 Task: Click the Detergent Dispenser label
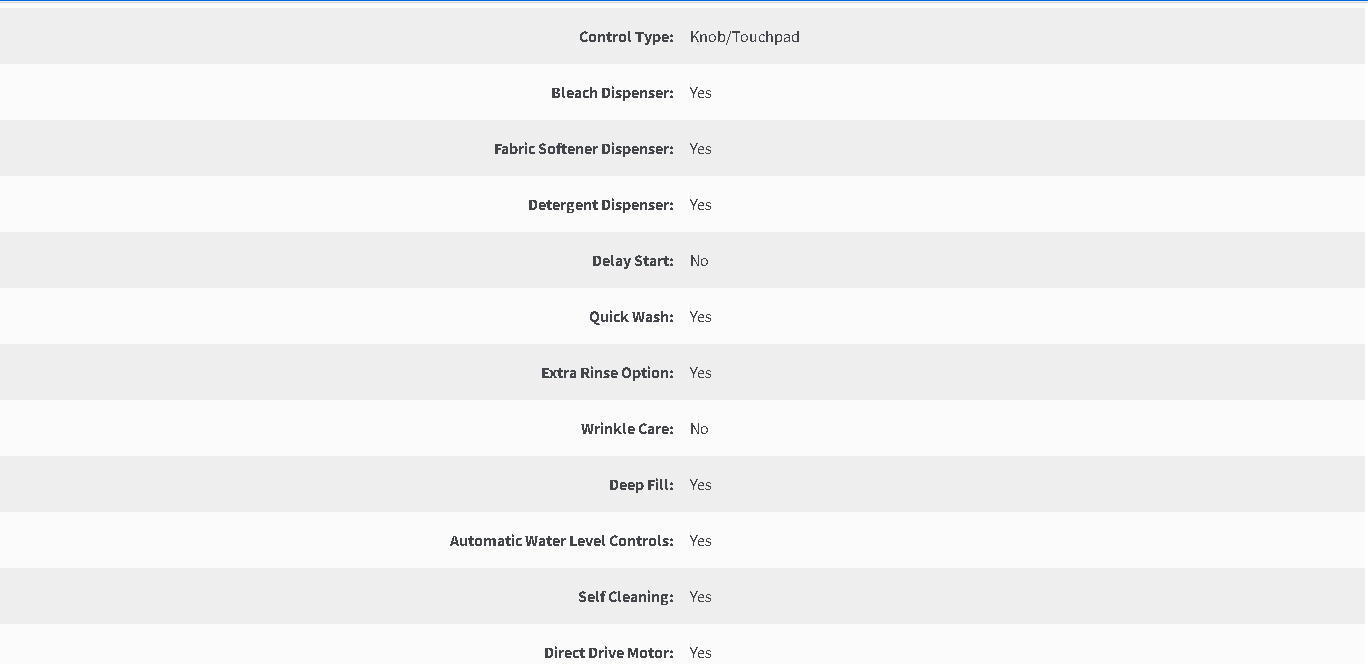(601, 205)
